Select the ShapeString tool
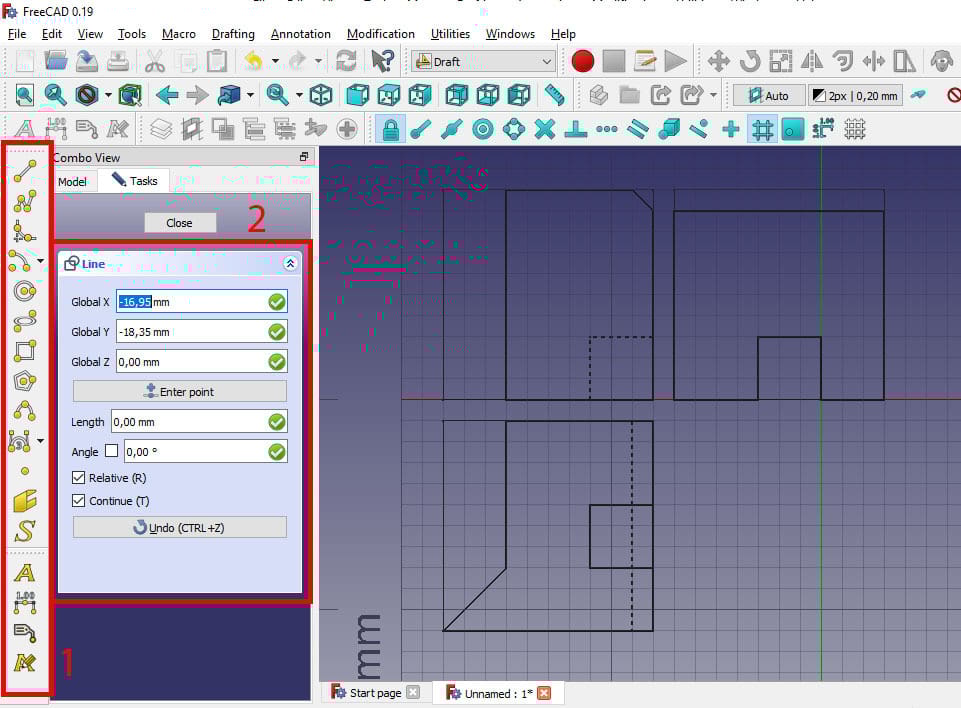This screenshot has width=961, height=708. [x=25, y=531]
